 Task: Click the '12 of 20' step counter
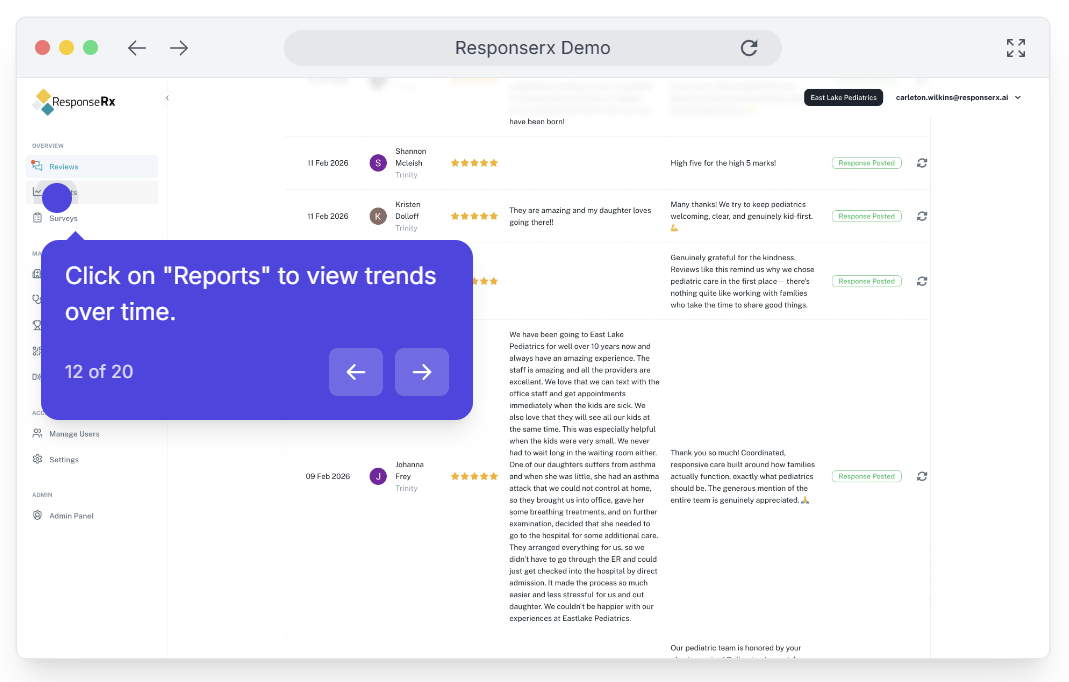tap(99, 372)
